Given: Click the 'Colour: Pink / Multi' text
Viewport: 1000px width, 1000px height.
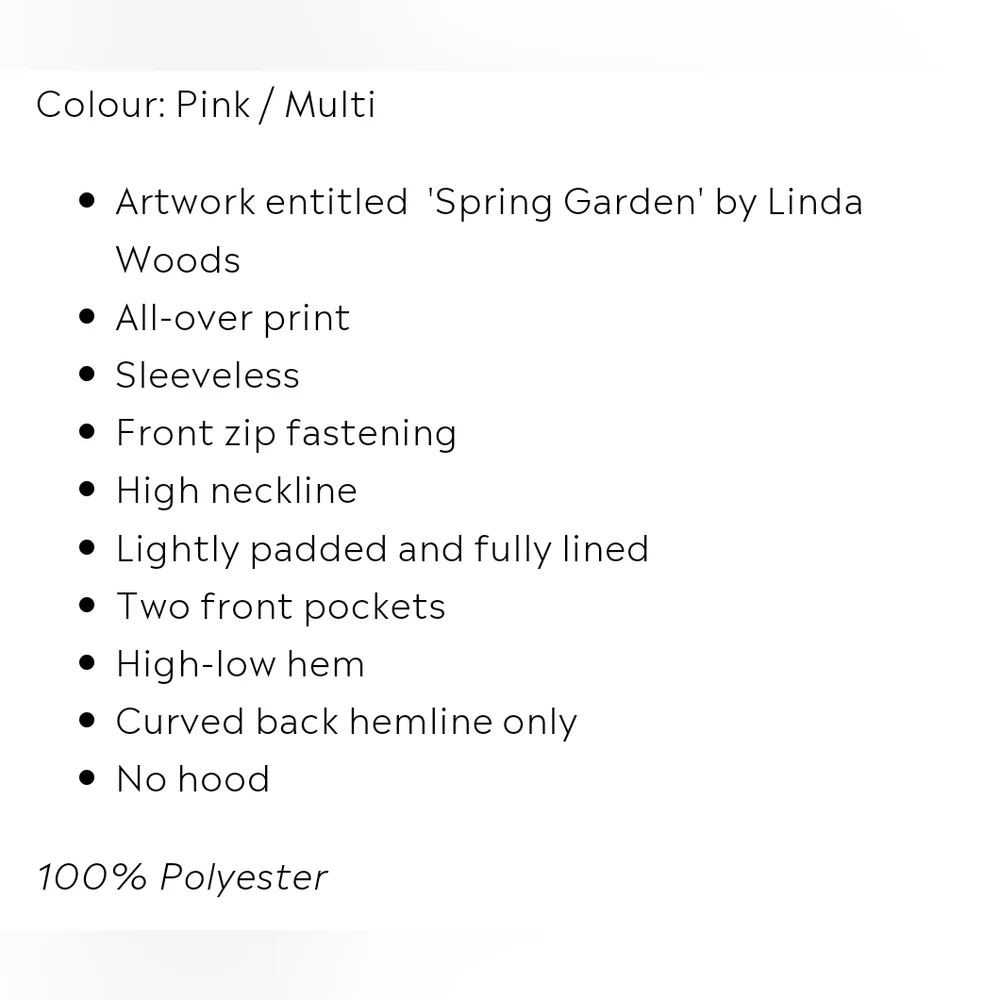Looking at the screenshot, I should (x=205, y=105).
